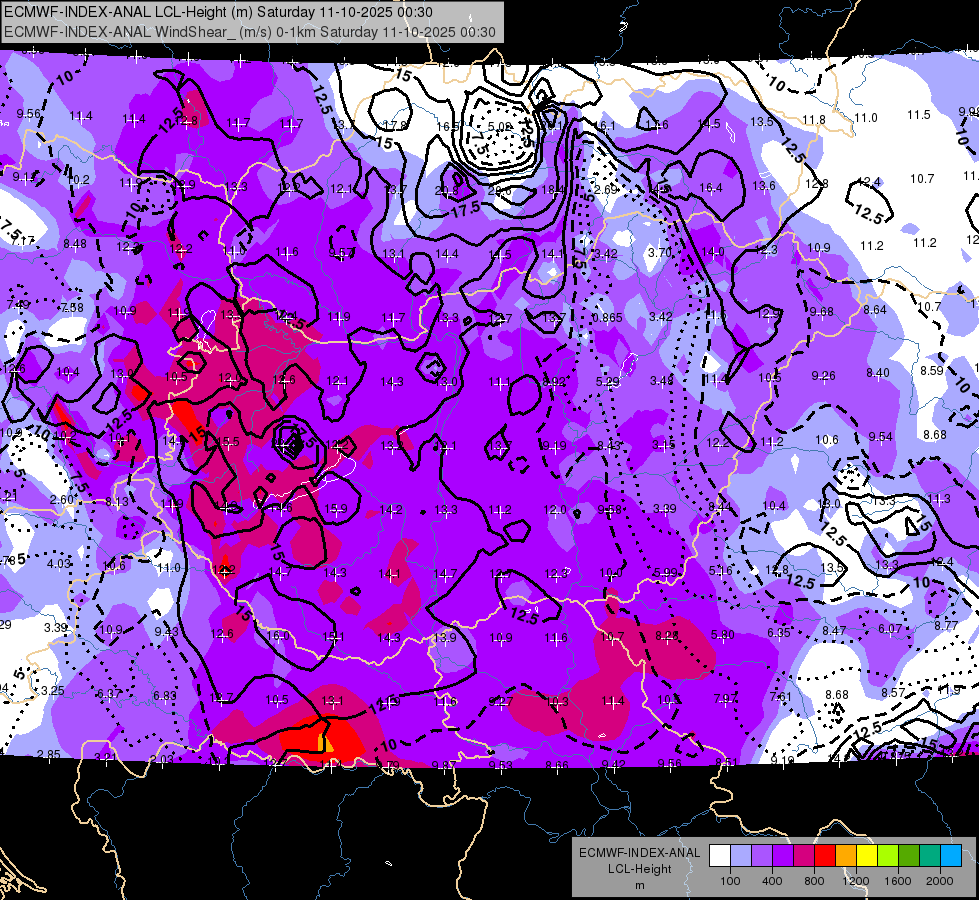The width and height of the screenshot is (979, 900).
Task: Click the deep purple legend swatch
Action: (x=783, y=856)
